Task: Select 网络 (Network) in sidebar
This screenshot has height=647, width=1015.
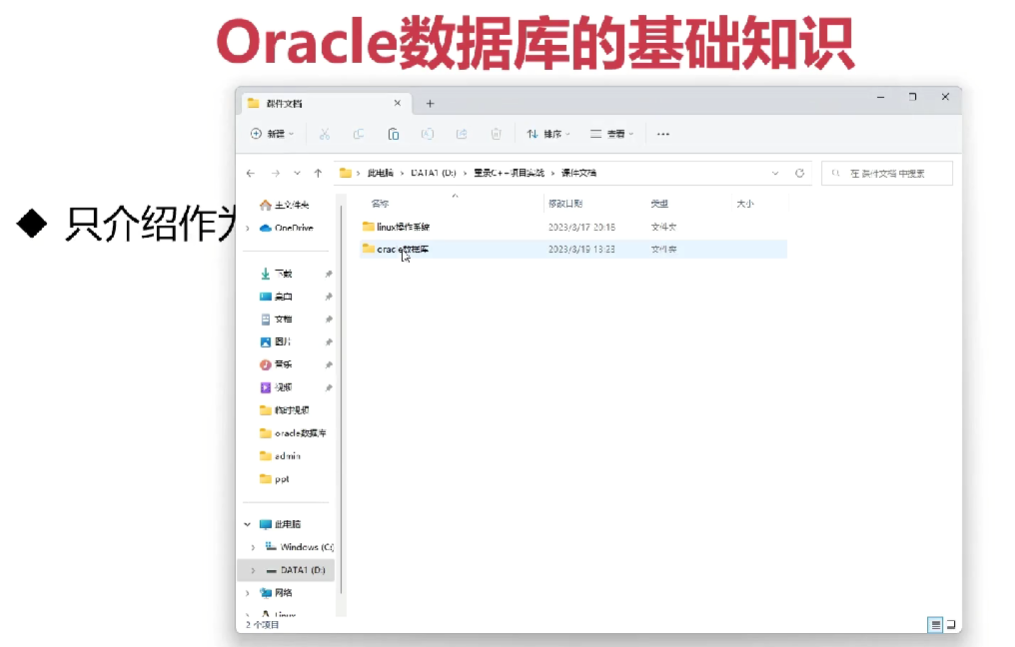Action: pyautogui.click(x=276, y=593)
